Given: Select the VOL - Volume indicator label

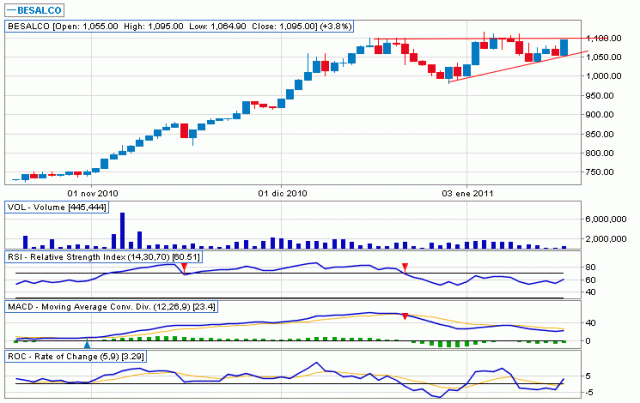Looking at the screenshot, I should [x=57, y=207].
